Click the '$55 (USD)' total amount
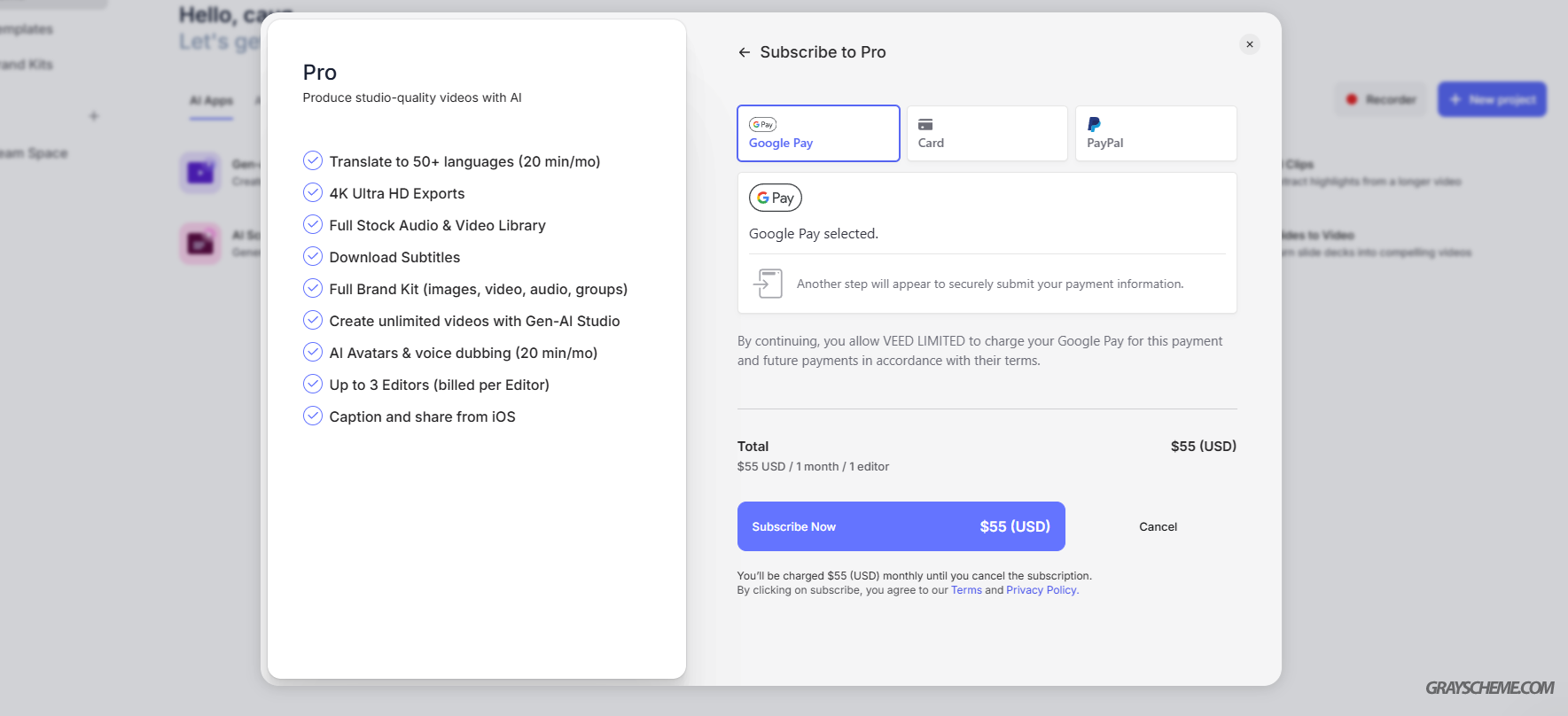Image resolution: width=1568 pixels, height=716 pixels. point(1203,447)
